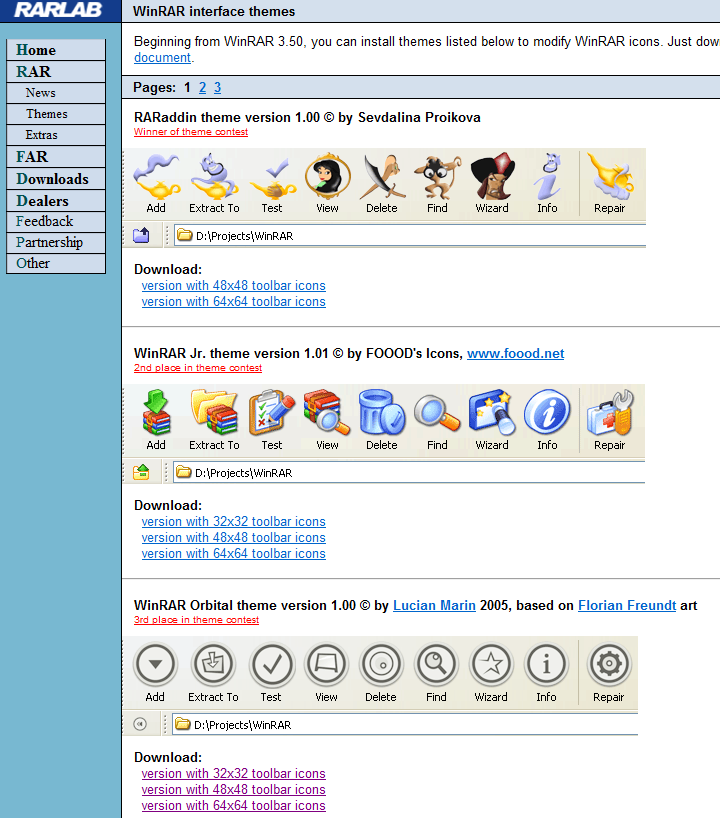Click the RARaddin theme Wizard icon

click(492, 176)
